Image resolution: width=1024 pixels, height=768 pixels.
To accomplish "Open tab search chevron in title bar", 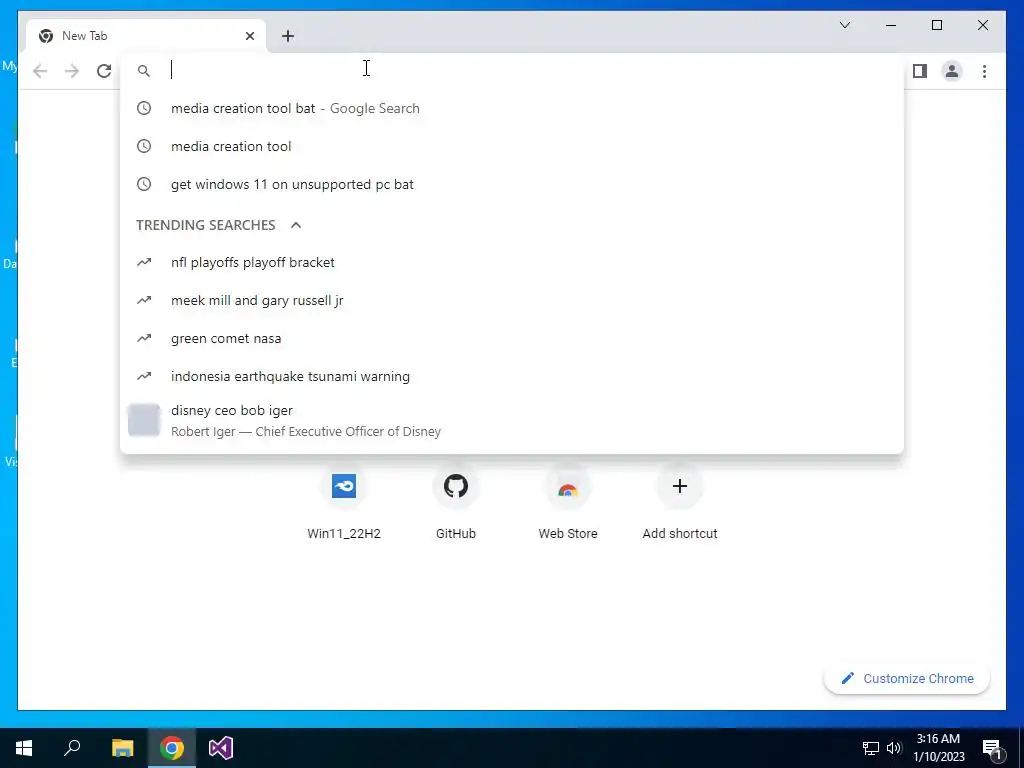I will coord(844,25).
